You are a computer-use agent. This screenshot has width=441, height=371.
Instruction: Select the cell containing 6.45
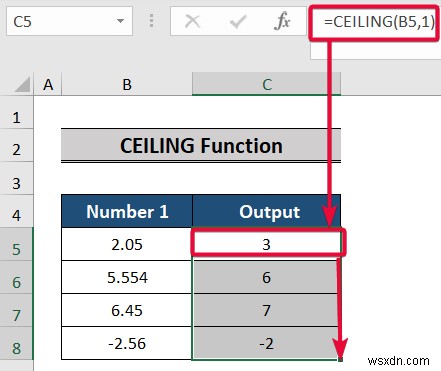click(127, 310)
